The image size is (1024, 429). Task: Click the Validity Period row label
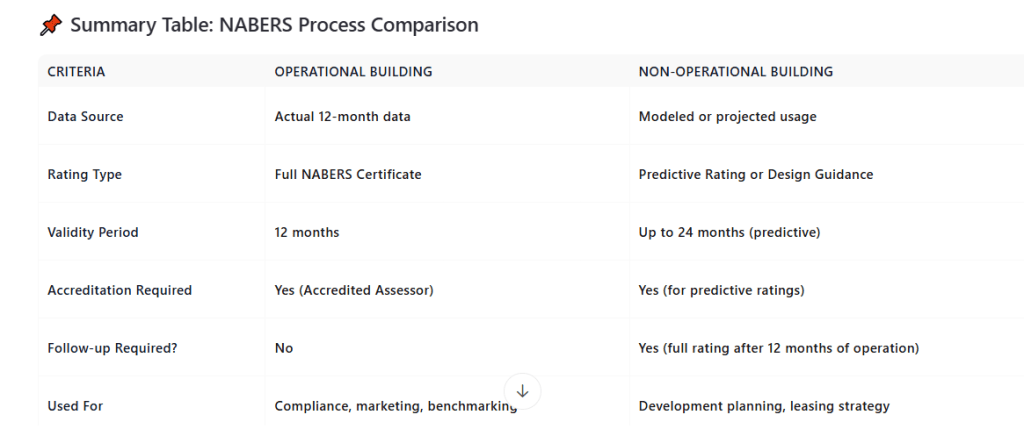pyautogui.click(x=93, y=233)
